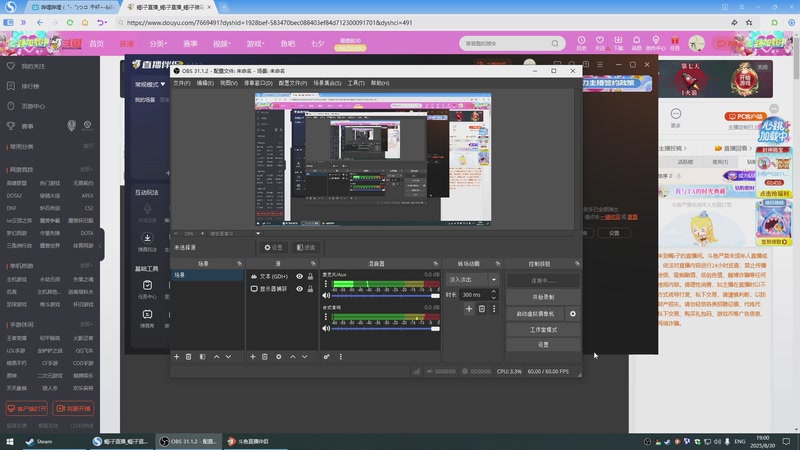Viewport: 800px width, 450px height.
Task: Open source properties gear in sources toolbar
Action: [279, 357]
